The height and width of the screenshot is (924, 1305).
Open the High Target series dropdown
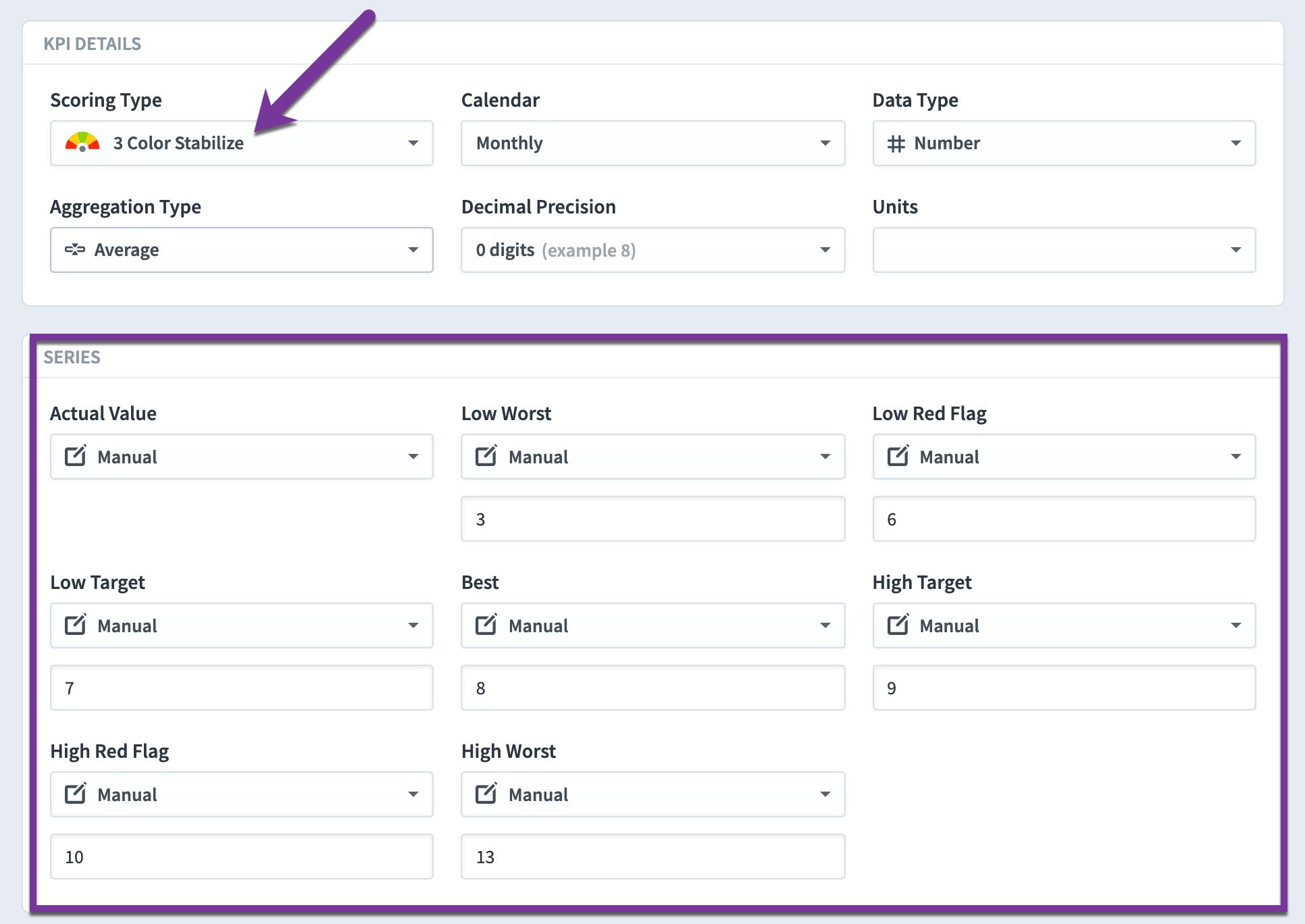(1064, 625)
